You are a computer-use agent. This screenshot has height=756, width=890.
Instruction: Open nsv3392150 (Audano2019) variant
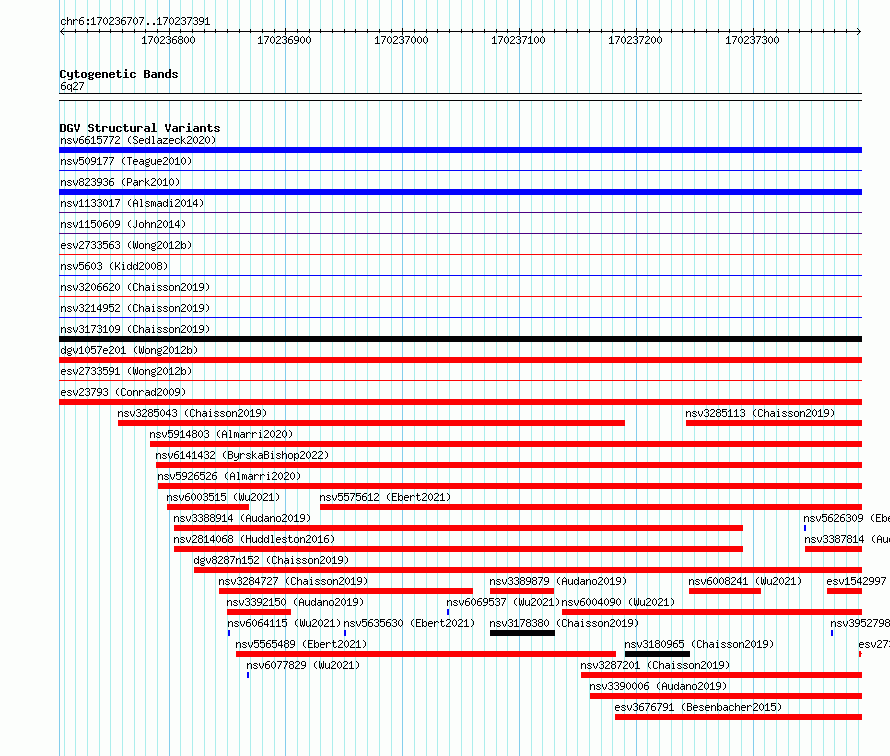[295, 602]
